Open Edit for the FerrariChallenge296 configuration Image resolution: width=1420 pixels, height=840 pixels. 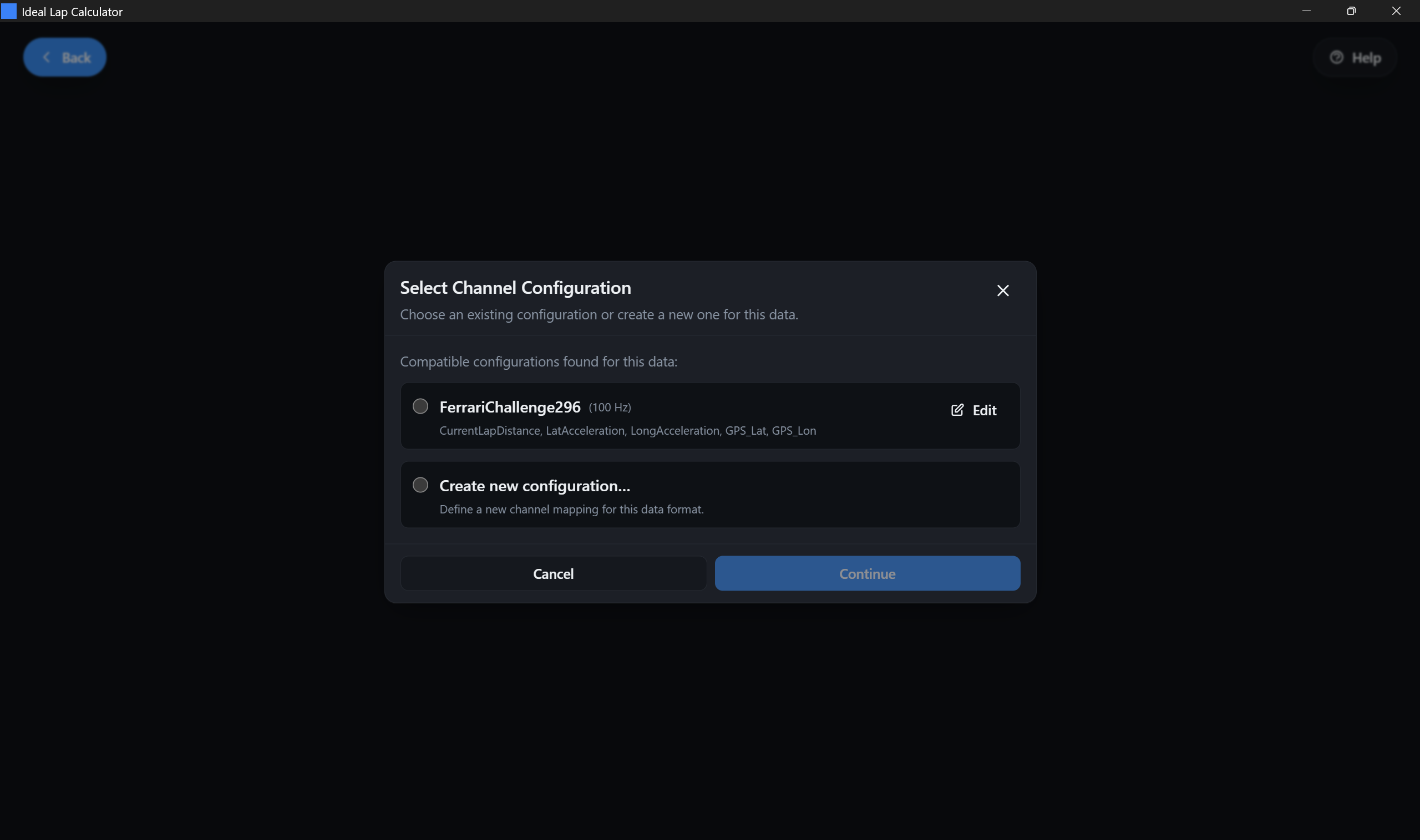click(973, 410)
